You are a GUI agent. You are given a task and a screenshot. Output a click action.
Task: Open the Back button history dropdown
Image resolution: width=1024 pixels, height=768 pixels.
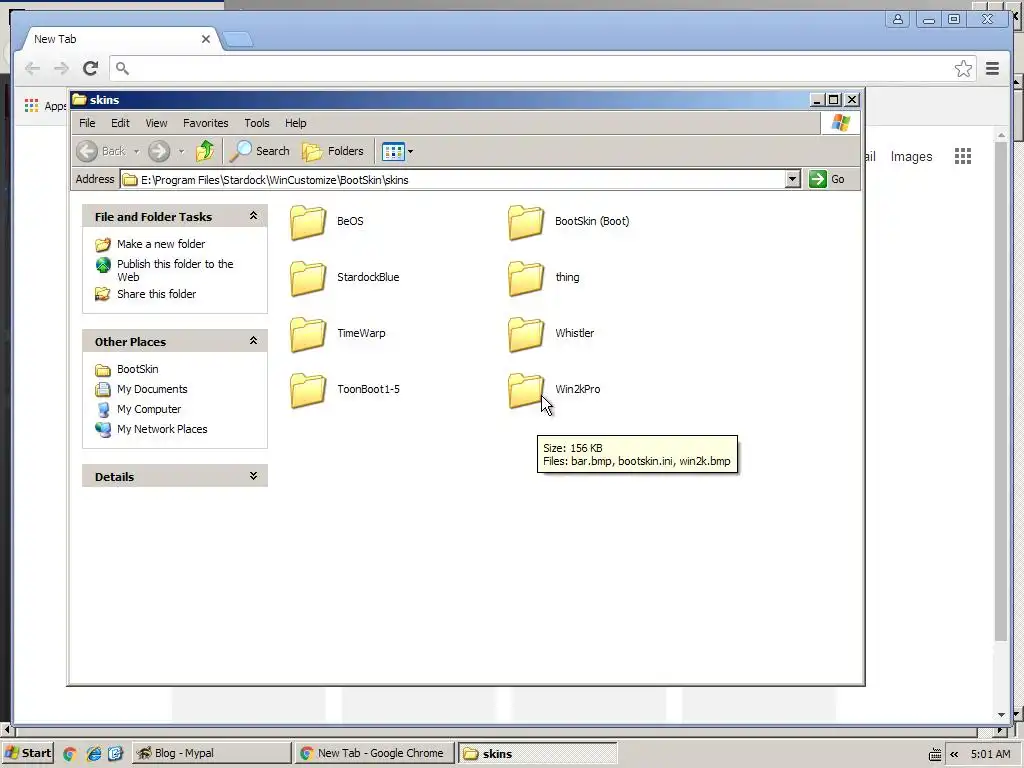pos(136,152)
